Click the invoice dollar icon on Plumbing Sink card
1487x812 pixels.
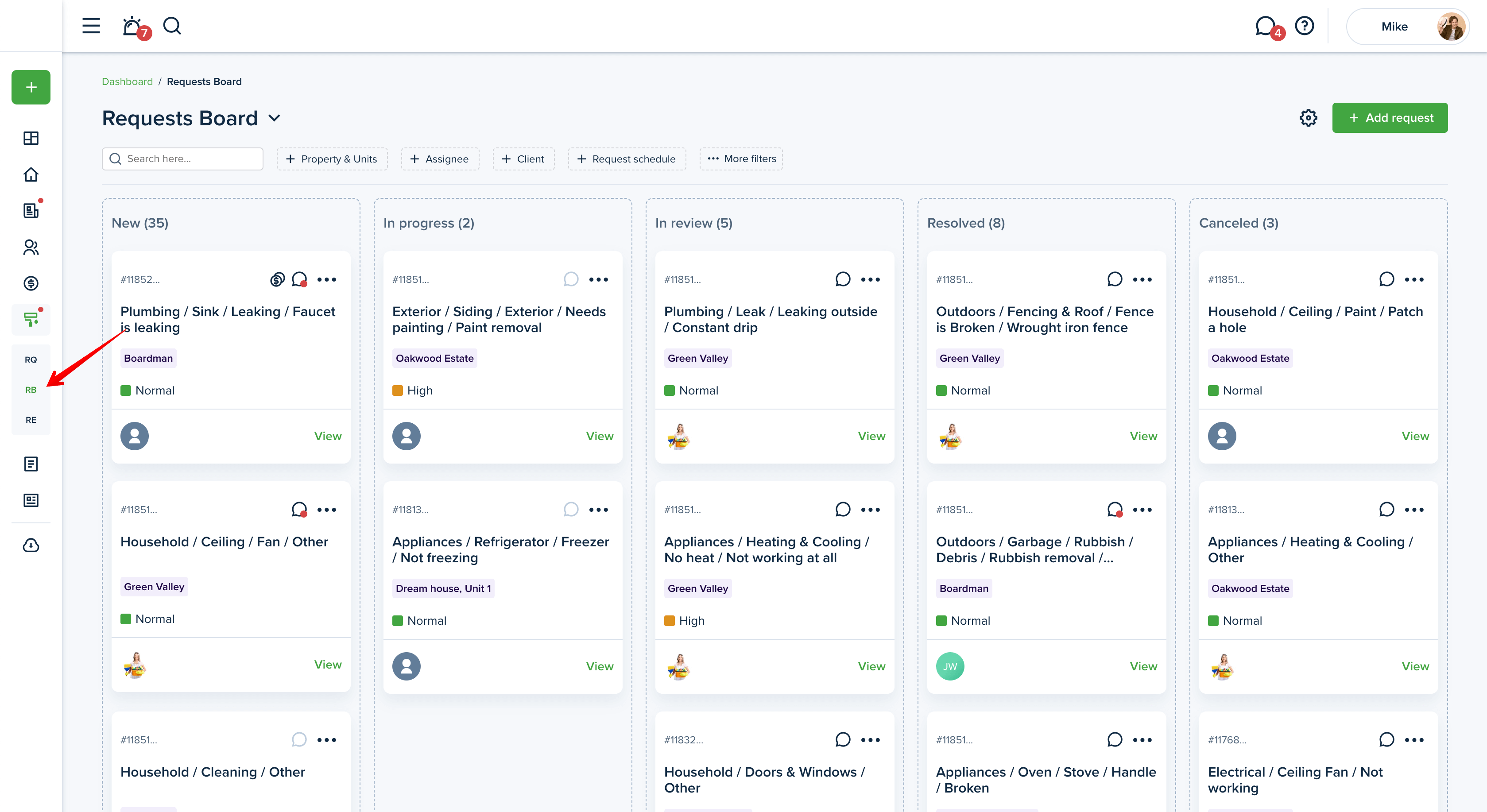point(277,279)
